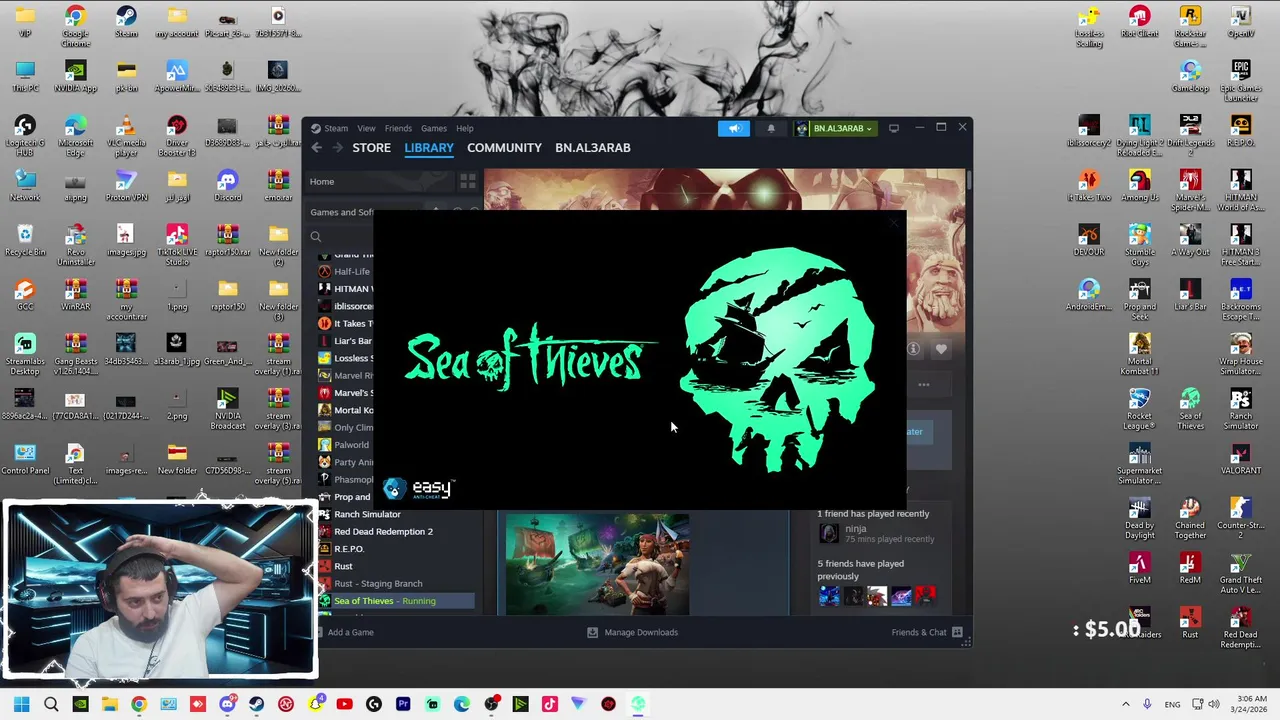Select the Recycle Bin icon
The height and width of the screenshot is (720, 1280).
click(x=25, y=242)
